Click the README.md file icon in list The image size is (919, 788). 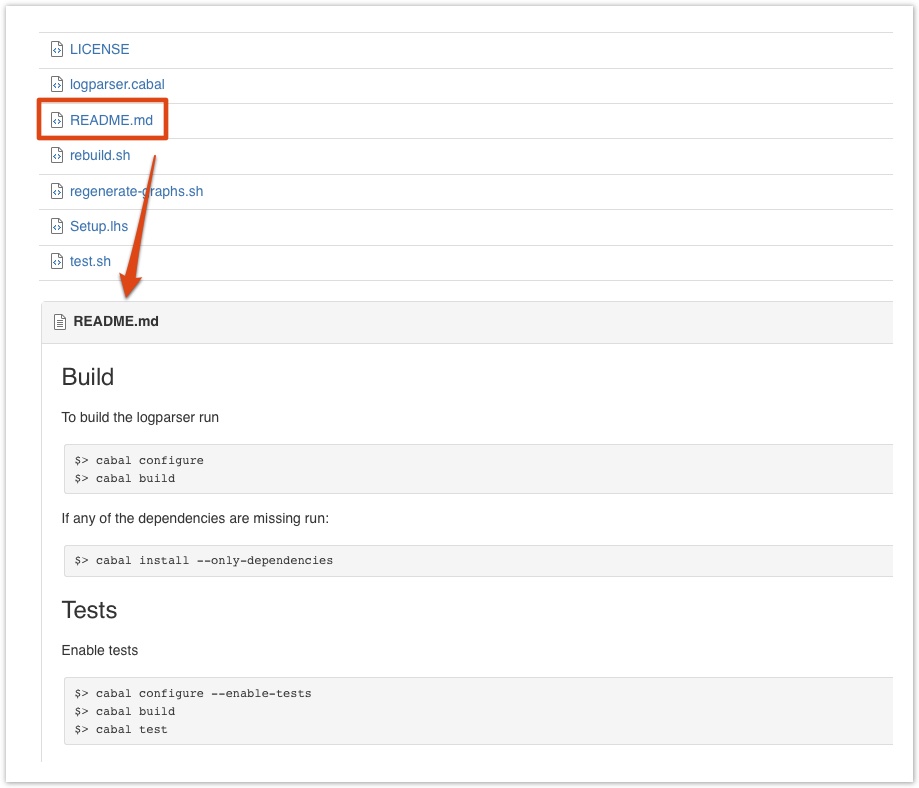click(57, 120)
